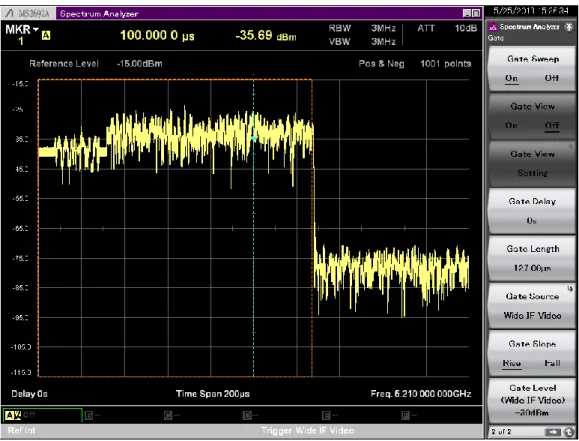Click the Anritsu MS2692A logo in title bar

[x=28, y=14]
